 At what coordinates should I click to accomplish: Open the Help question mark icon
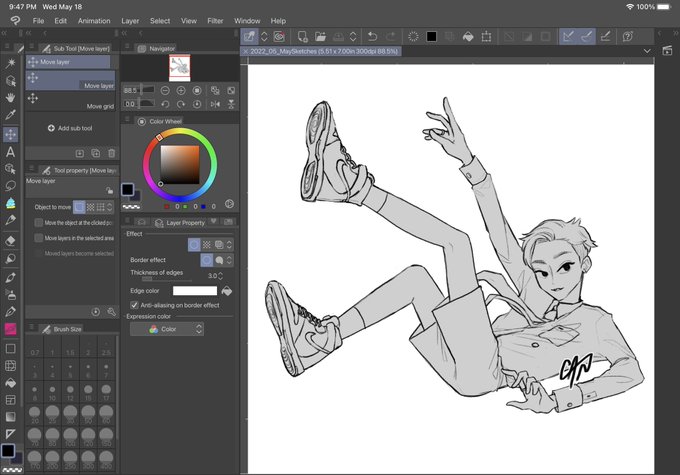628,37
